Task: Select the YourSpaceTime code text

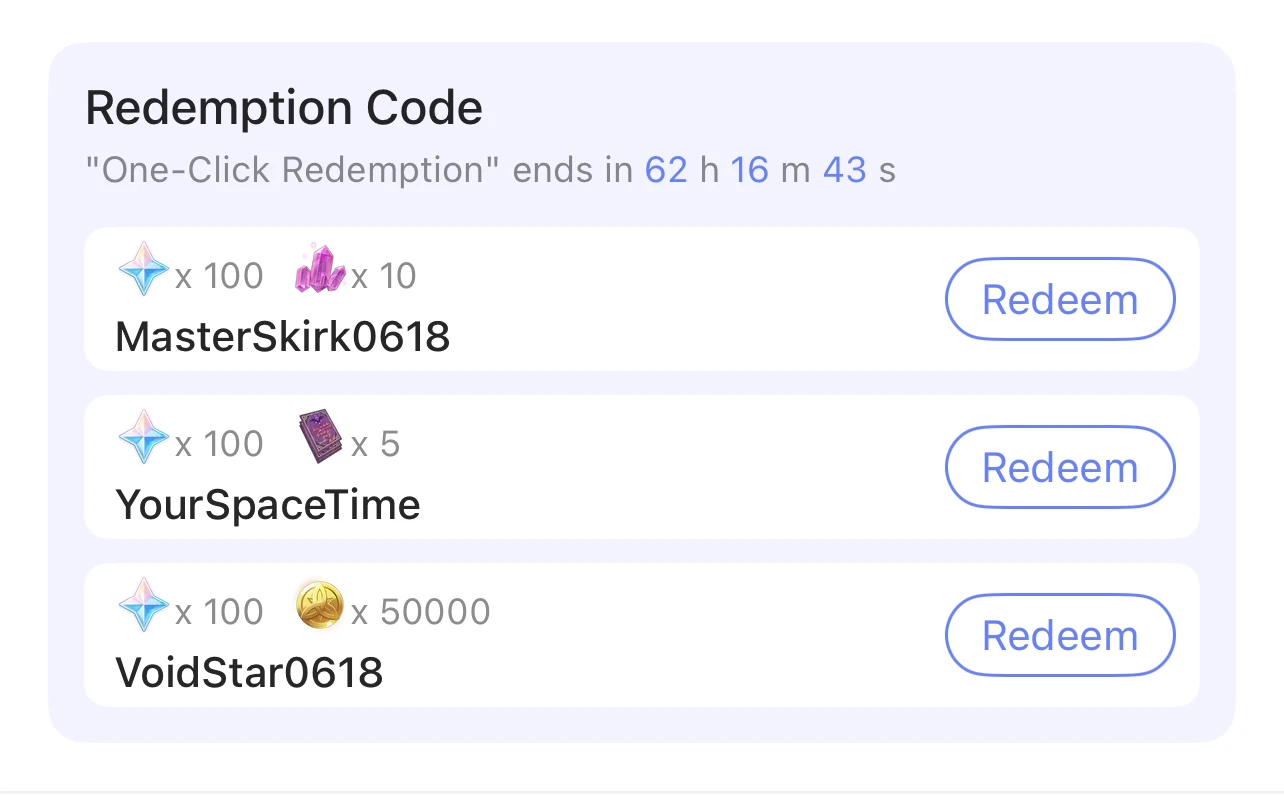Action: point(268,505)
